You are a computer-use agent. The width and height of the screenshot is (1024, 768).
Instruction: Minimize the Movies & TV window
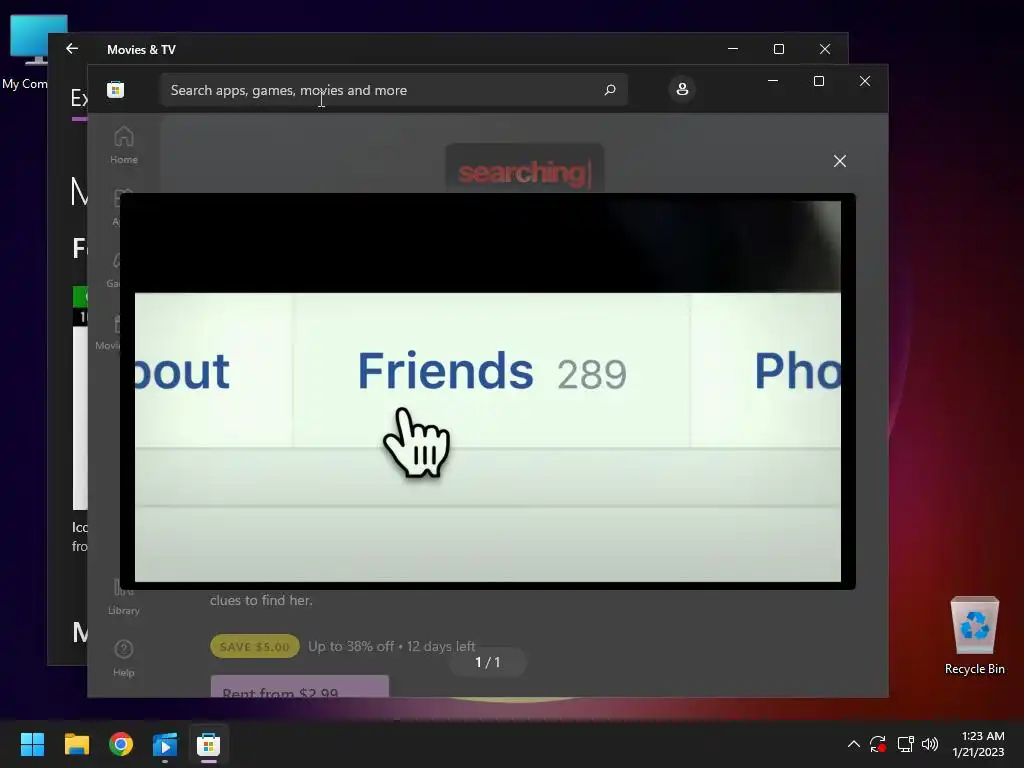click(x=733, y=49)
